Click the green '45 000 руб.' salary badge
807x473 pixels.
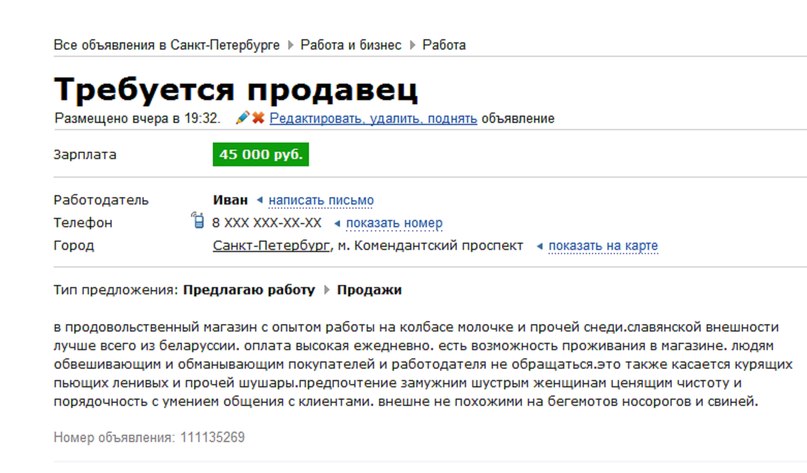pos(260,155)
